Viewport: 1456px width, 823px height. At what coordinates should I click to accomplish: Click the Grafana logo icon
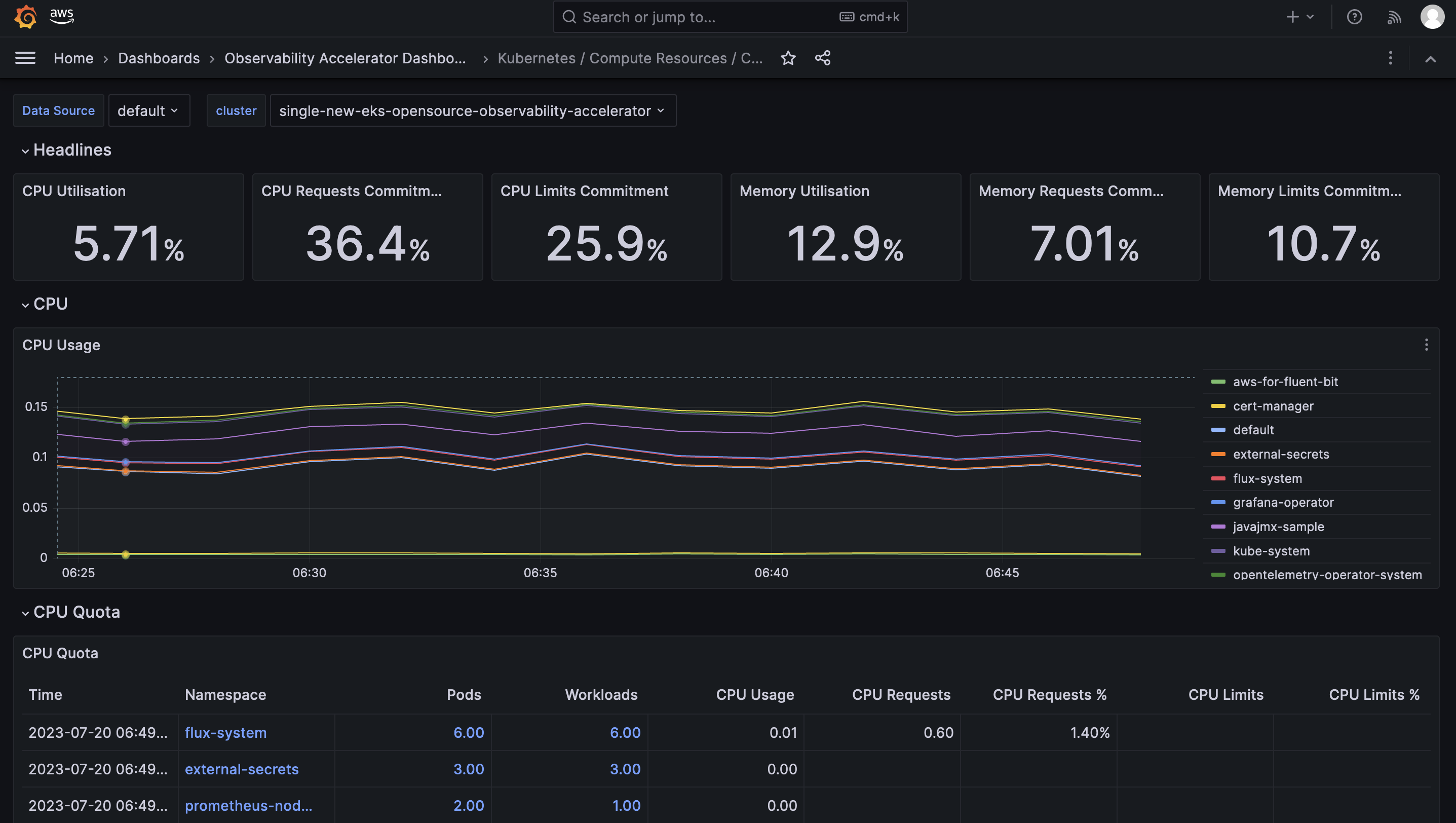tap(26, 17)
